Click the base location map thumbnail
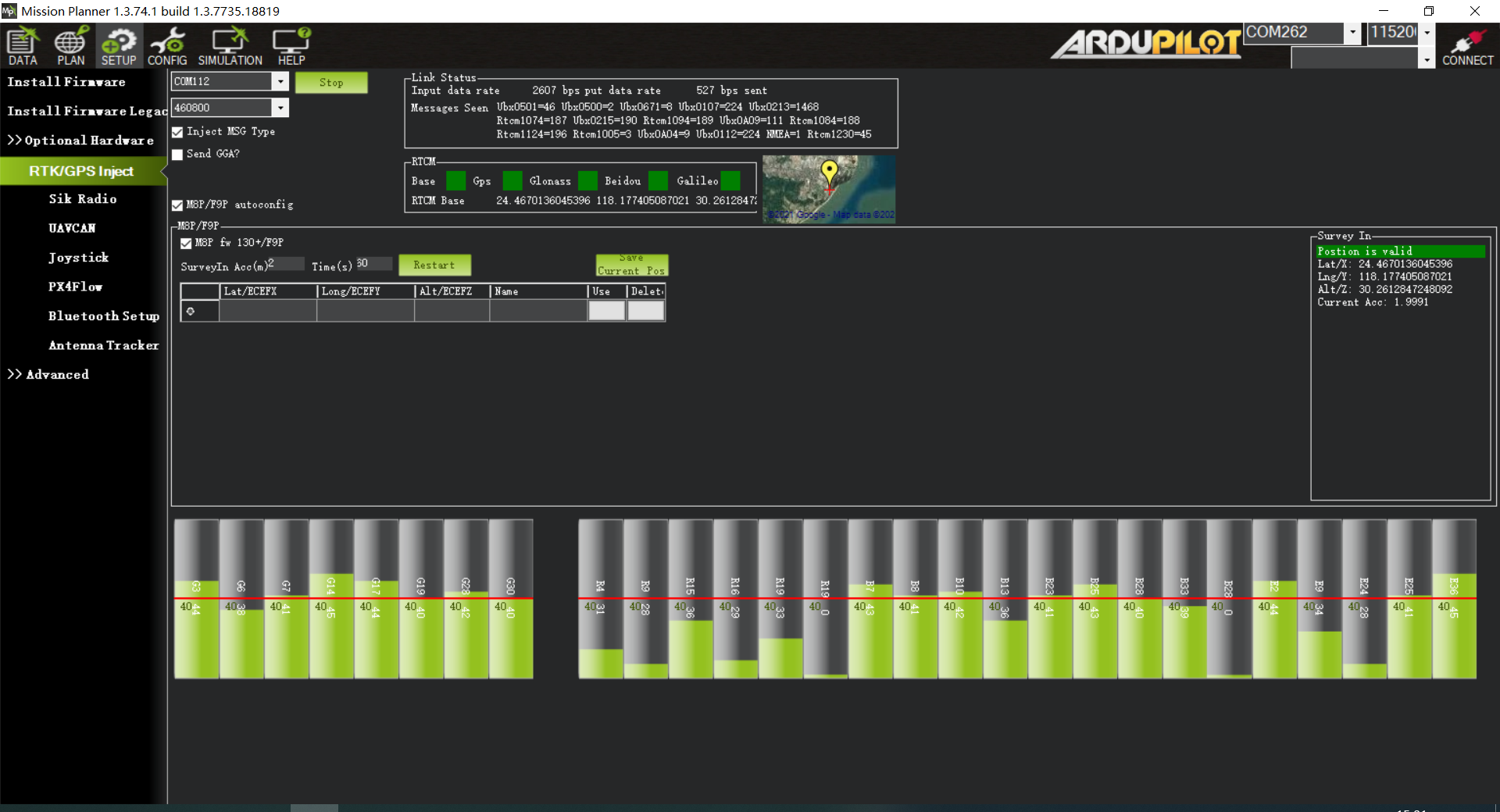This screenshot has height=812, width=1500. [829, 189]
